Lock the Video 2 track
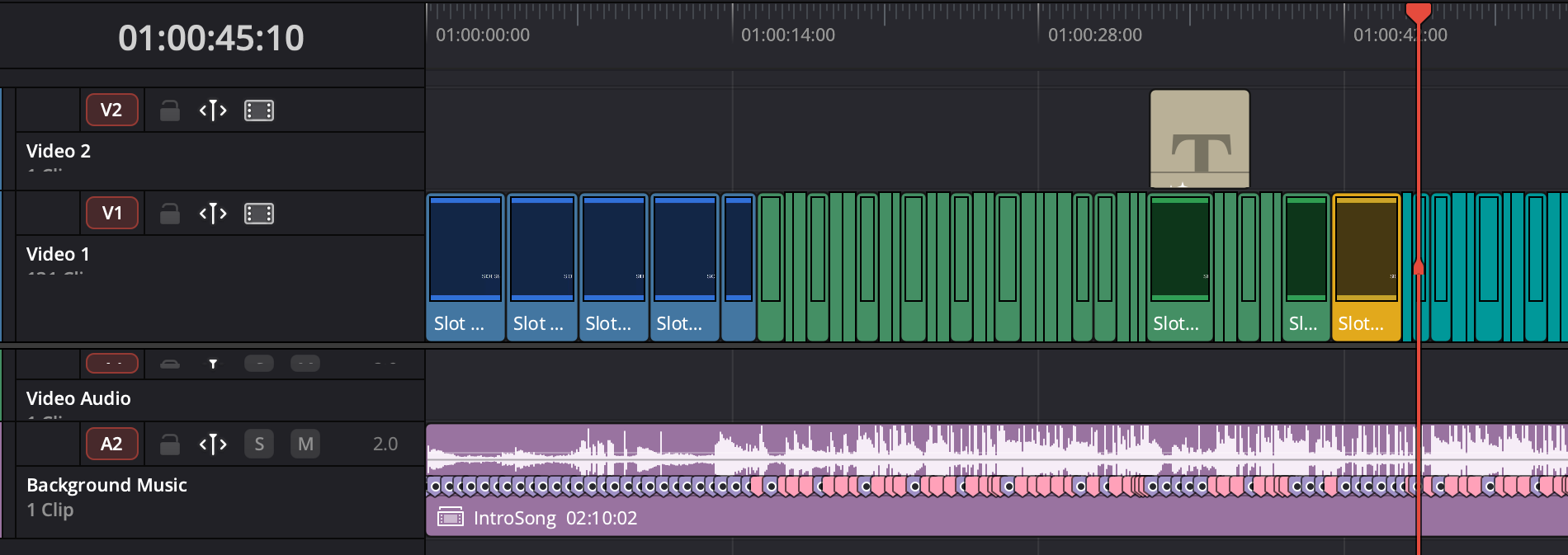The height and width of the screenshot is (555, 1568). tap(170, 111)
